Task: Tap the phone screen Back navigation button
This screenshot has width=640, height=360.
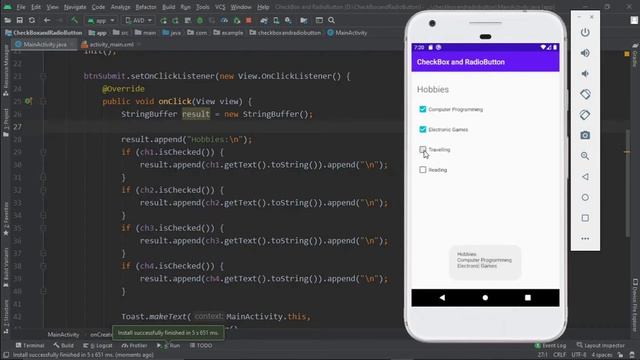Action: click(442, 298)
